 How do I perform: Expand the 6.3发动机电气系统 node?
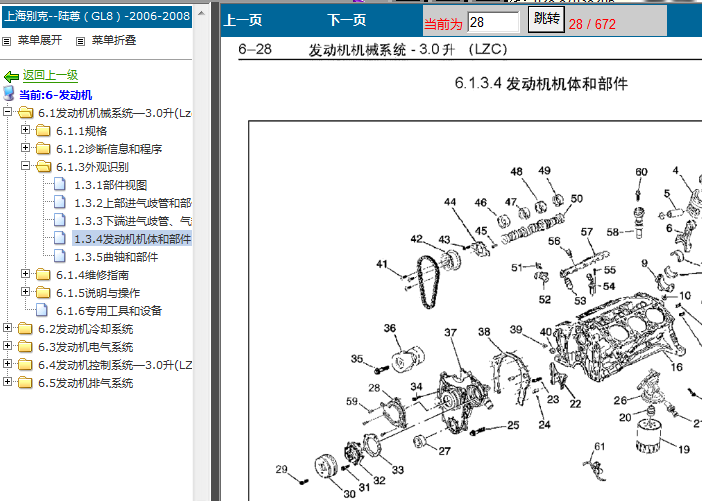coord(7,346)
